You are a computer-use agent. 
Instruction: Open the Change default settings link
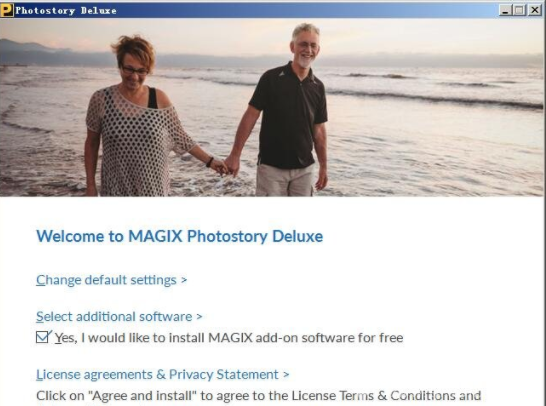(x=106, y=280)
